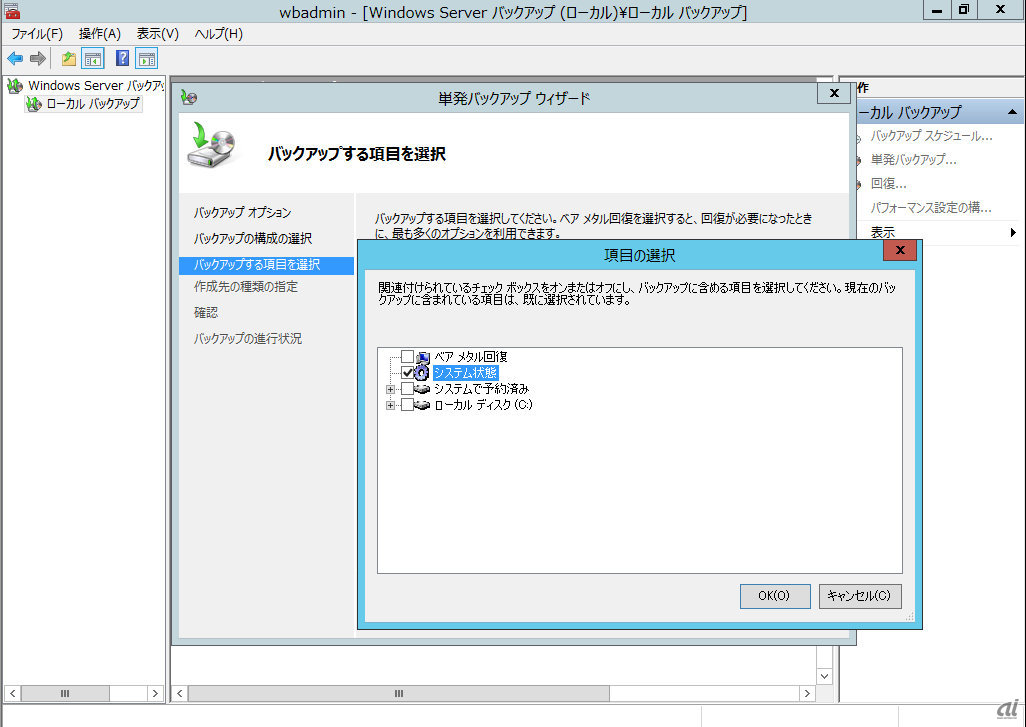The width and height of the screenshot is (1026, 727).
Task: Click the Back arrow in the toolbar
Action: point(15,59)
